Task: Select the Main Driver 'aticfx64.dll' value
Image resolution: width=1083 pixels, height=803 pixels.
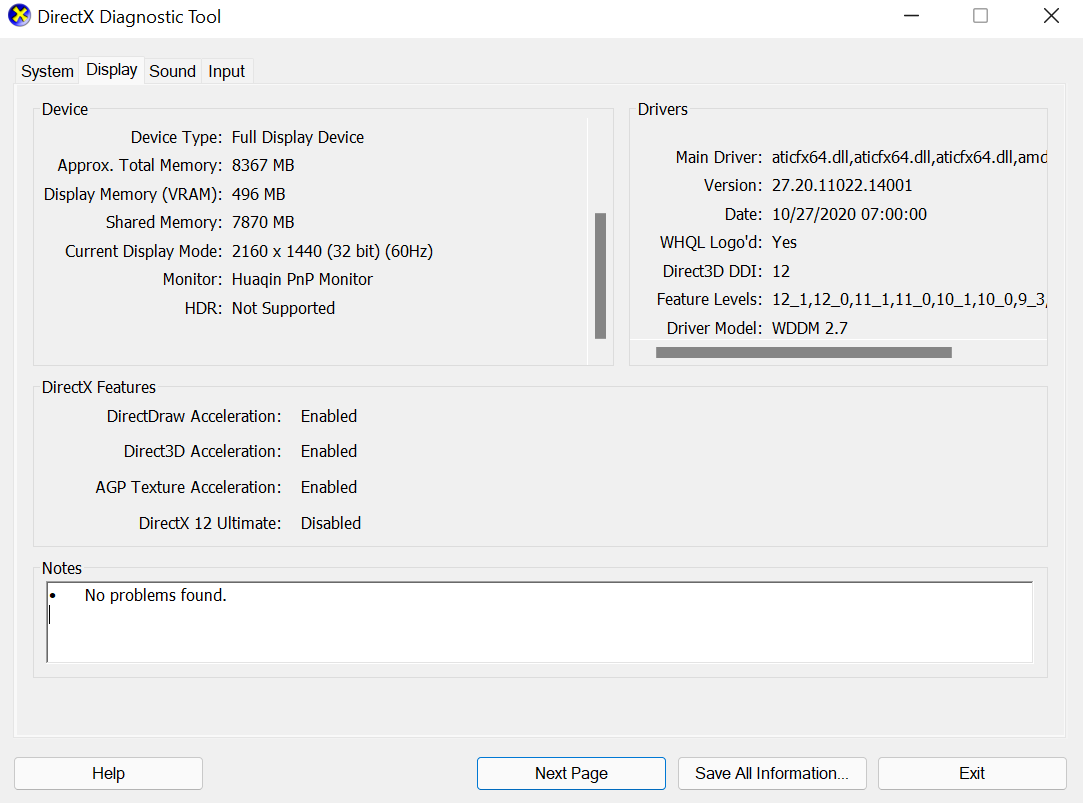Action: tap(909, 157)
